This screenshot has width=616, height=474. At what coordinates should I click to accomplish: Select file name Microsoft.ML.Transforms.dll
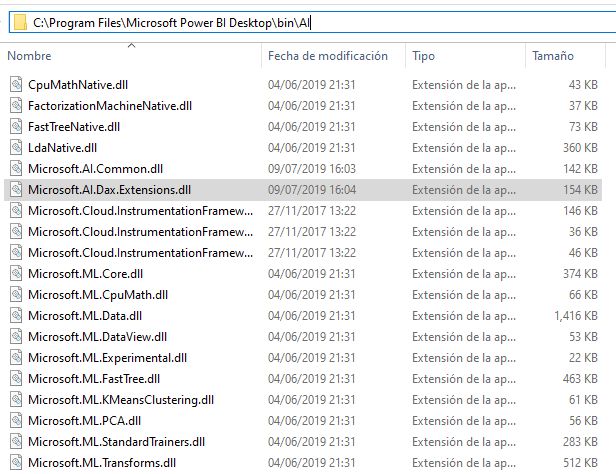click(102, 463)
